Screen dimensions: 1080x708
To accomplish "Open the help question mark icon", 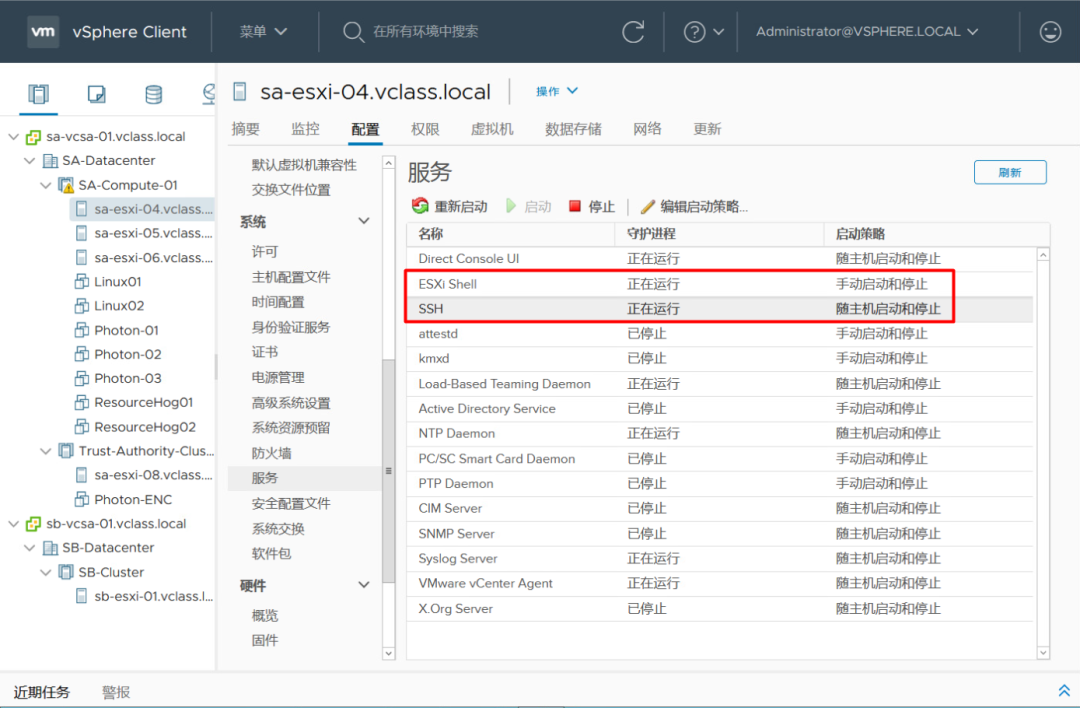I will tap(694, 32).
